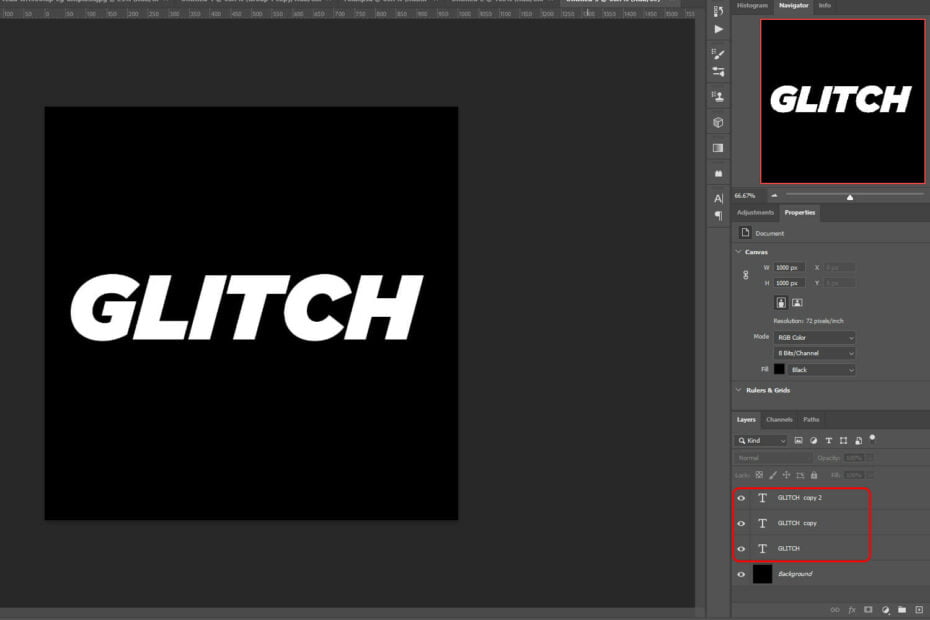Toggle visibility of the Background layer
The height and width of the screenshot is (620, 930).
(x=741, y=574)
